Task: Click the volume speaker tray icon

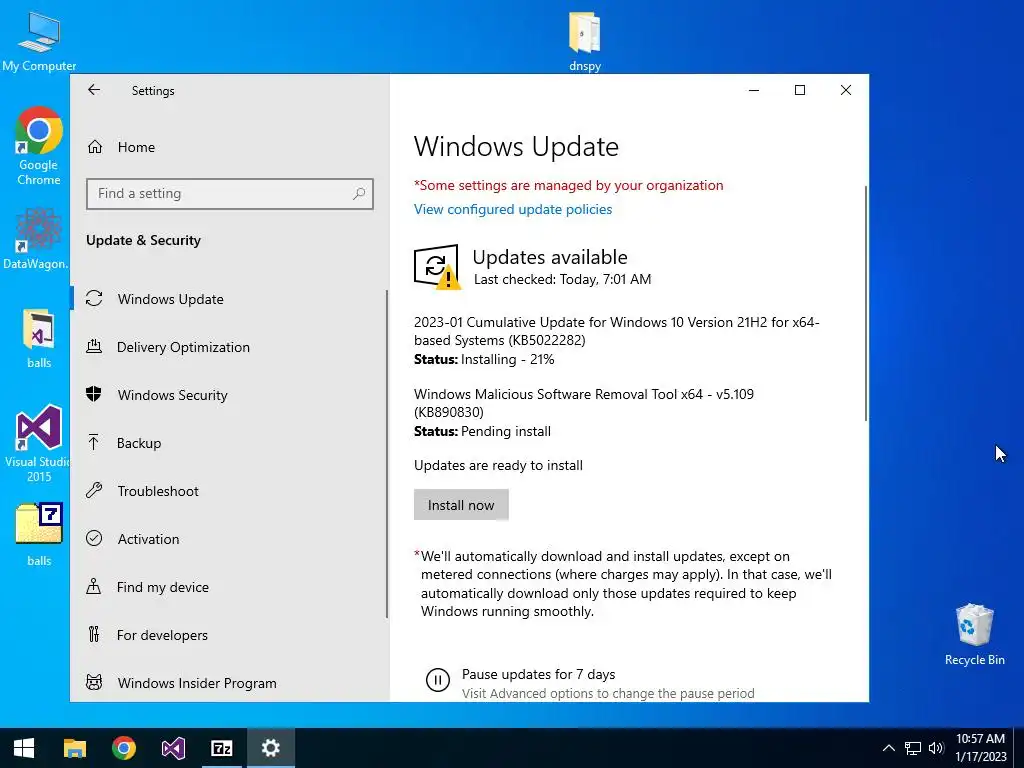Action: click(x=936, y=748)
